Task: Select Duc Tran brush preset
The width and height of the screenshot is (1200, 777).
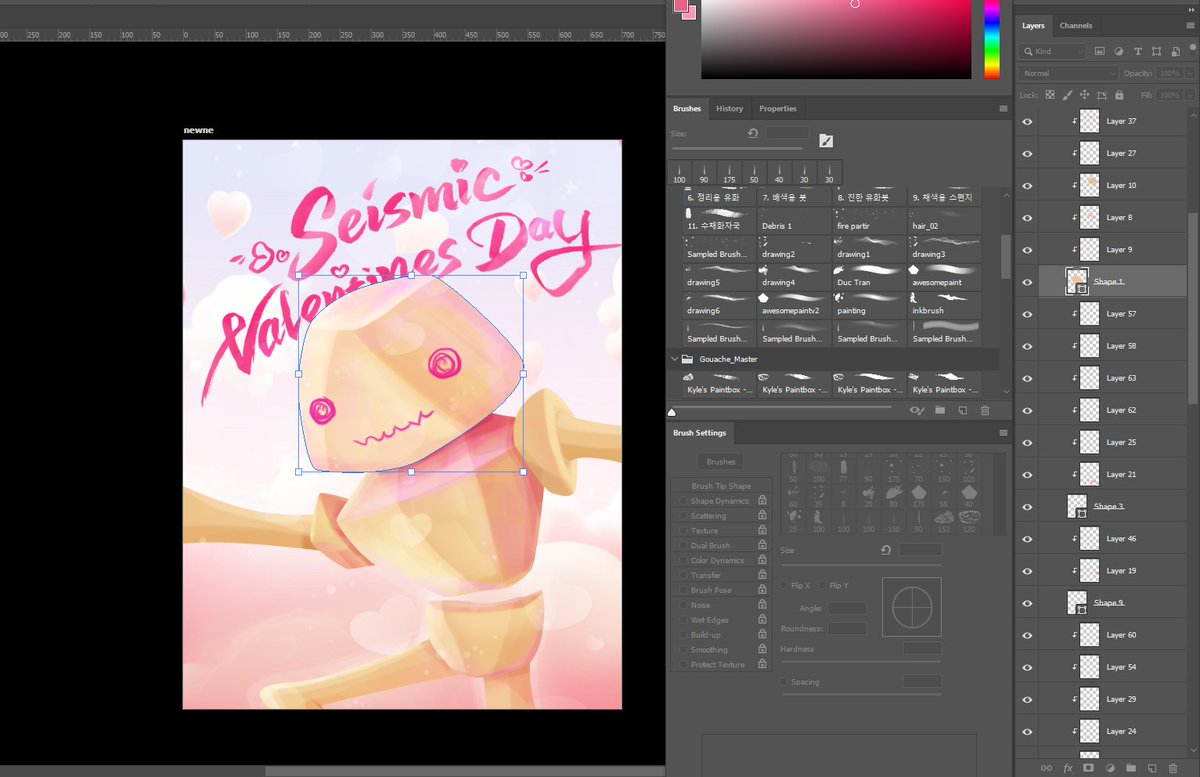Action: [870, 275]
